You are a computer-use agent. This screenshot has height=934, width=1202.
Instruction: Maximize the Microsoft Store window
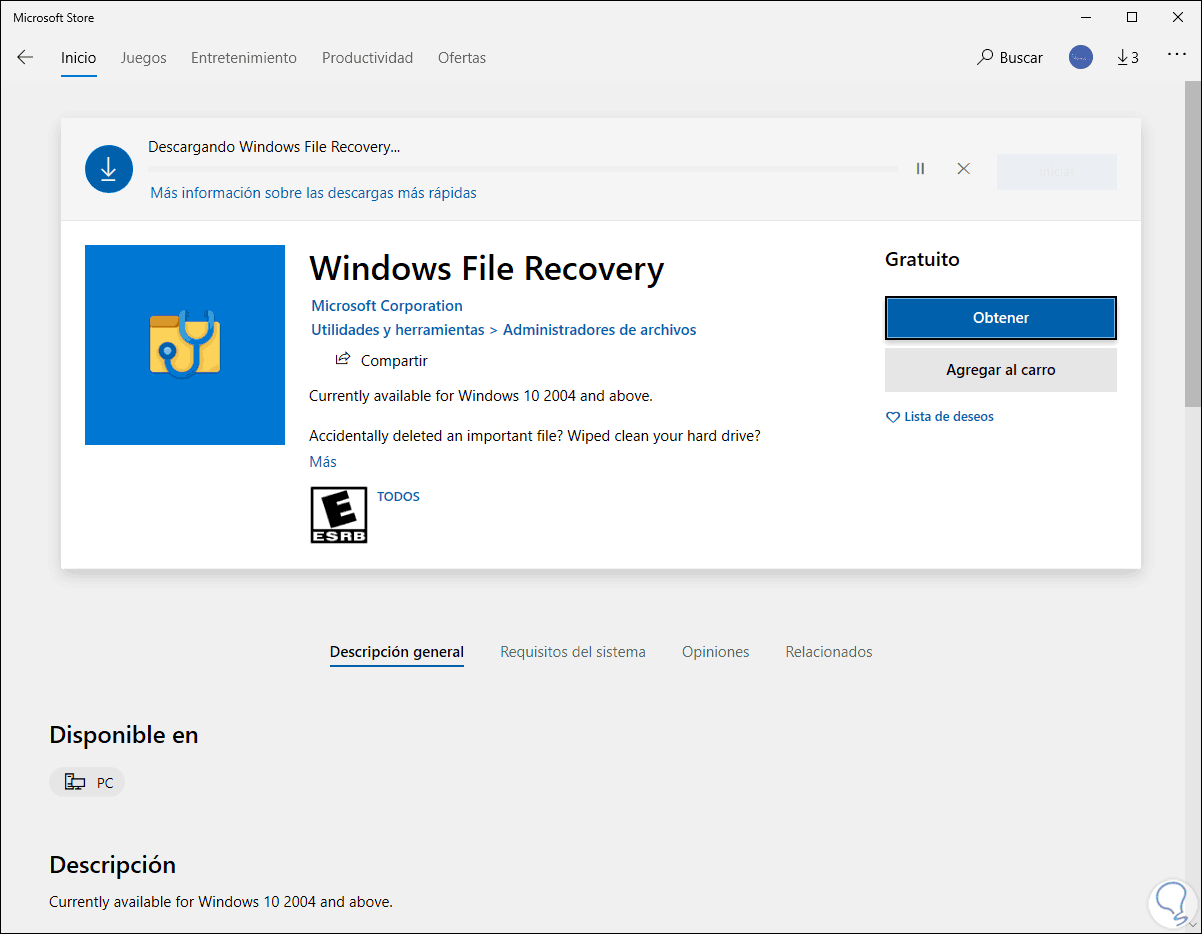(x=1132, y=17)
